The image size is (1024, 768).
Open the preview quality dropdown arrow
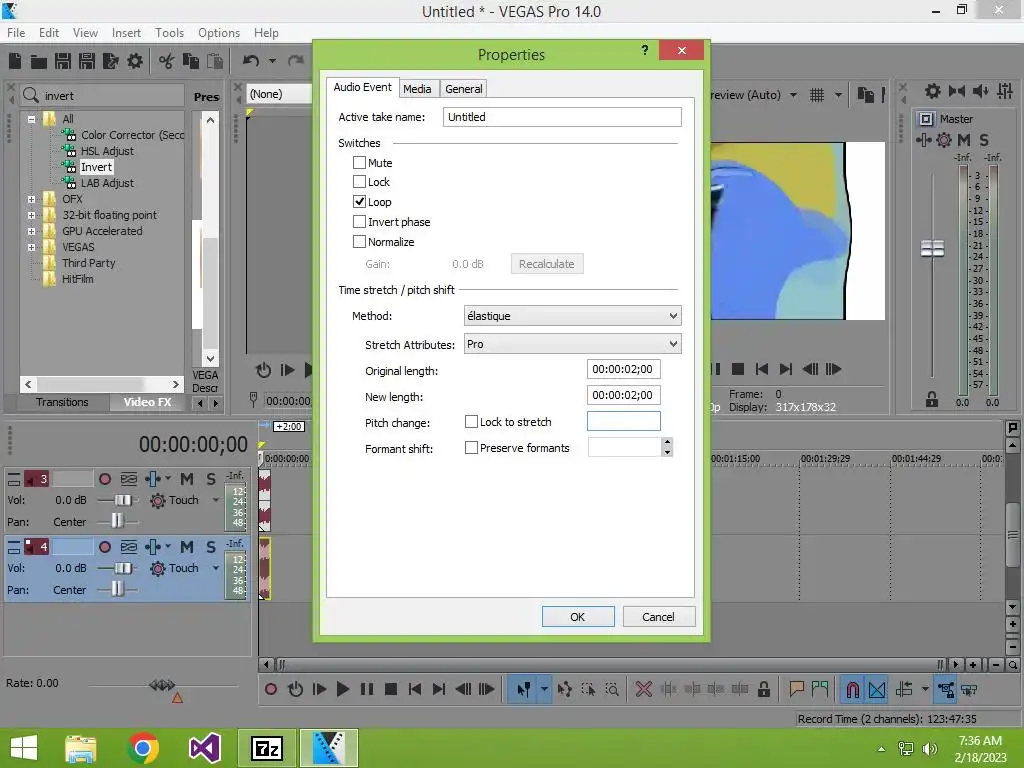click(793, 95)
